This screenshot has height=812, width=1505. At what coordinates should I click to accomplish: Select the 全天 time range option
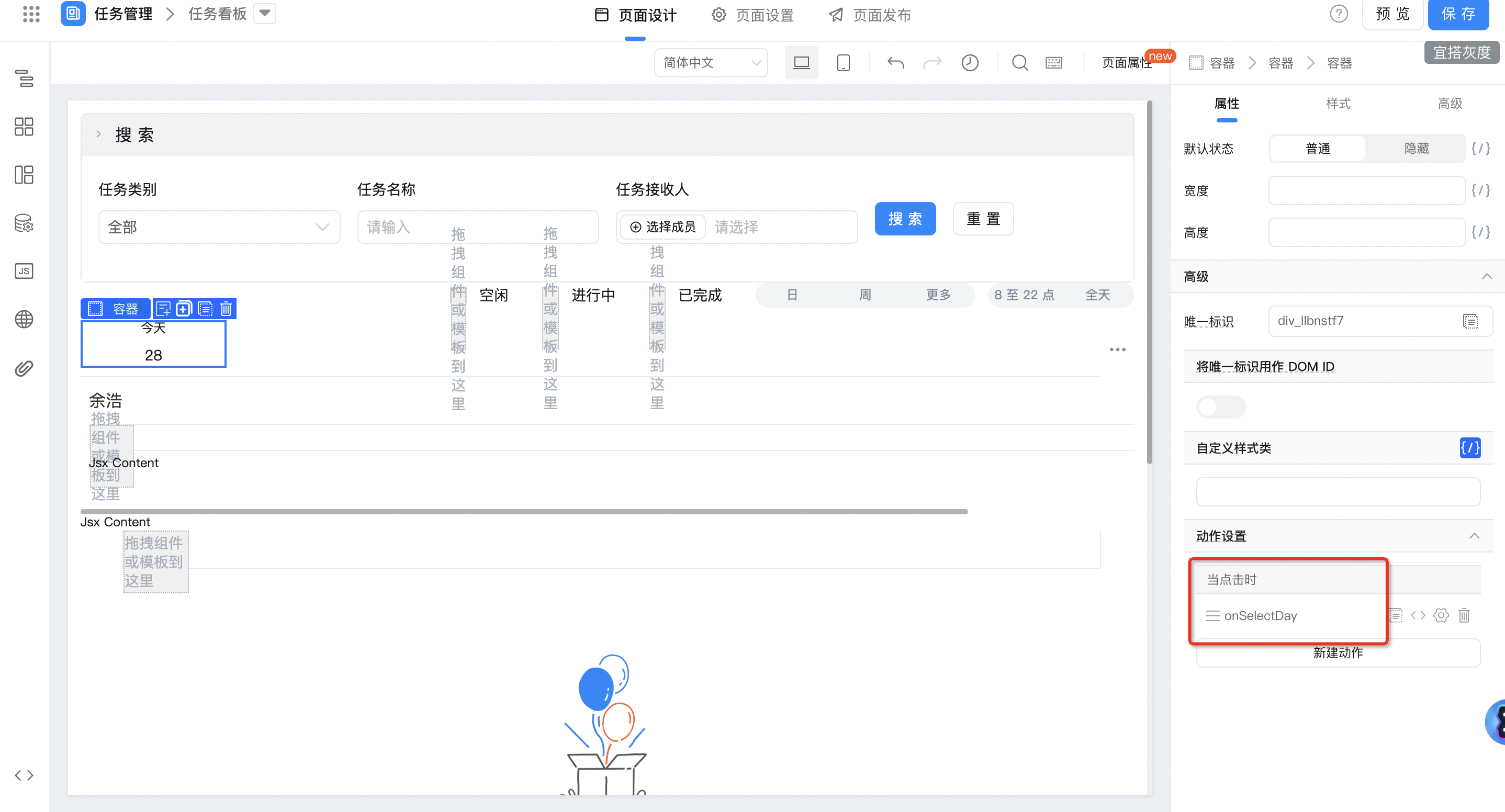tap(1097, 295)
